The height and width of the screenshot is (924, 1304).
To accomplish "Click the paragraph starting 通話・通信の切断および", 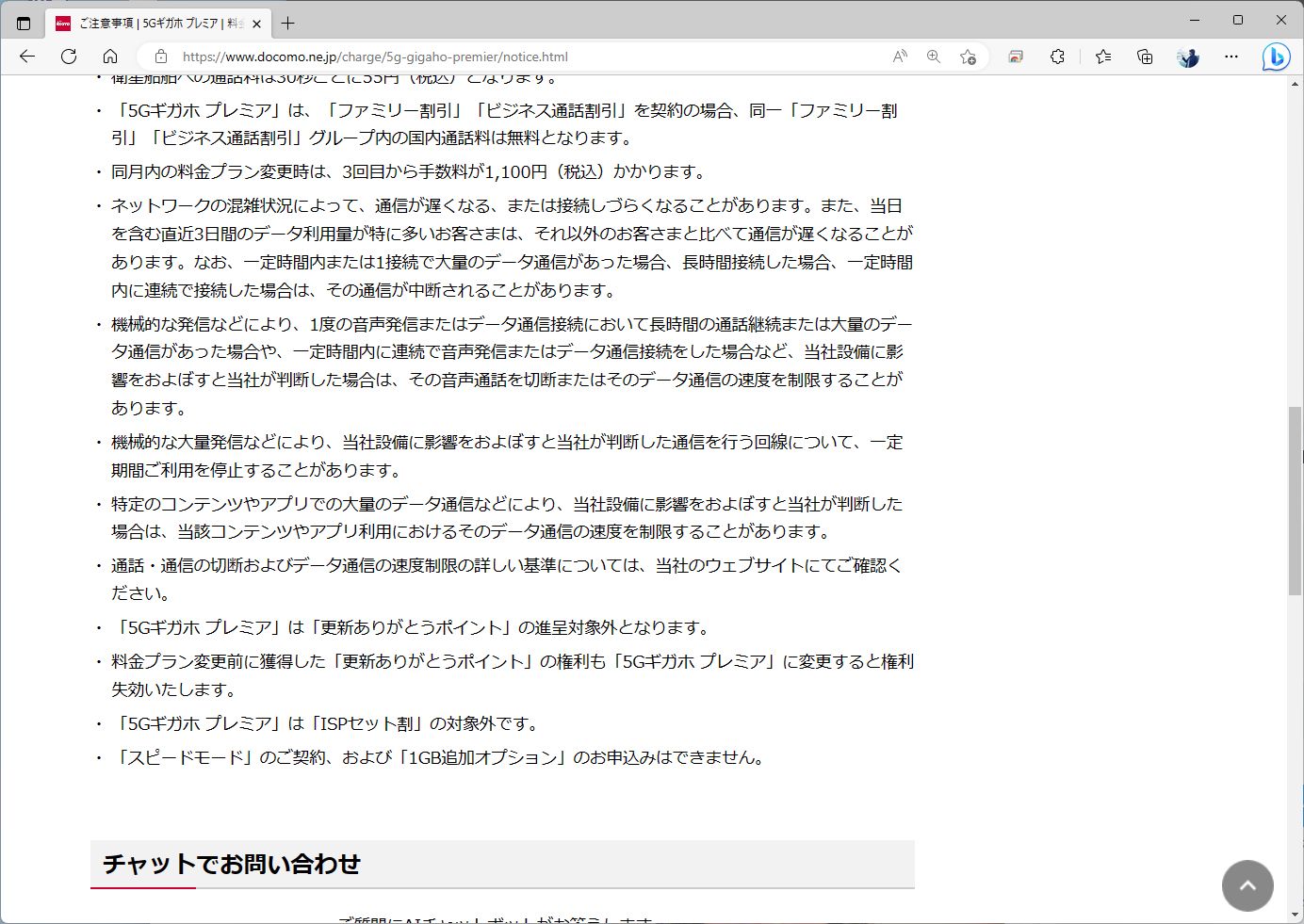I will coord(507,579).
